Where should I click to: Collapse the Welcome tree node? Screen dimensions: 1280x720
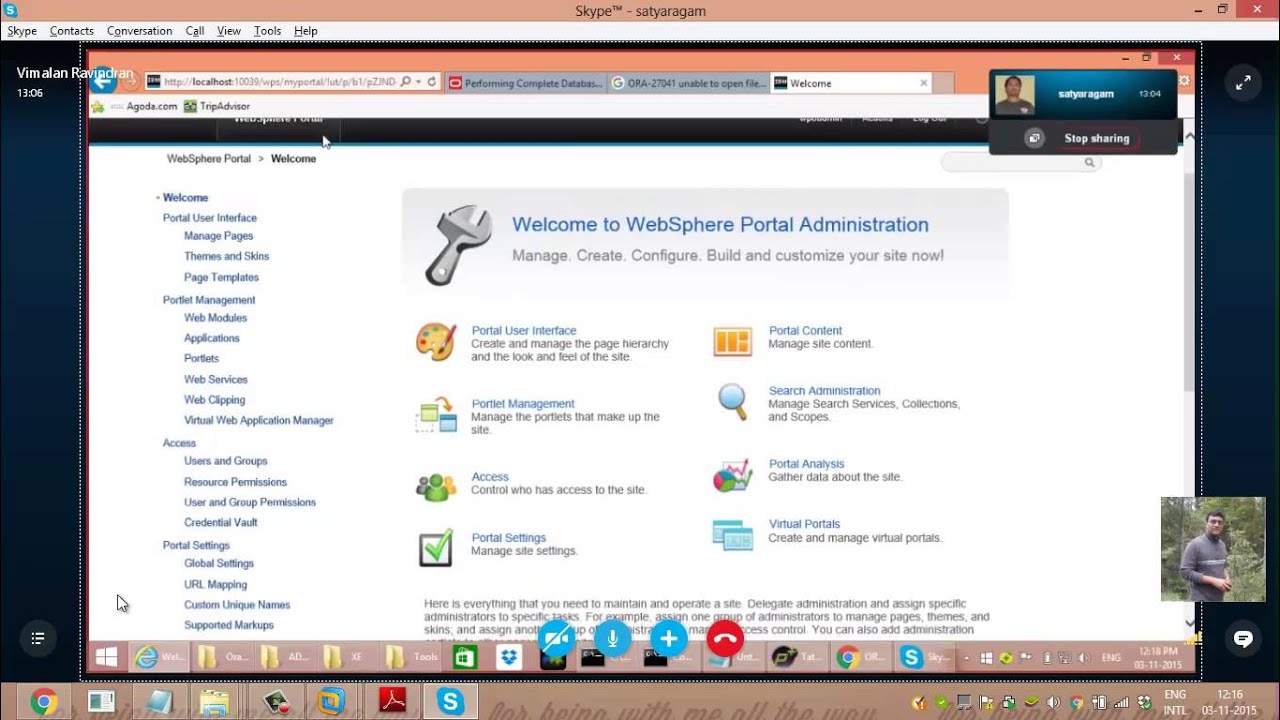point(158,198)
